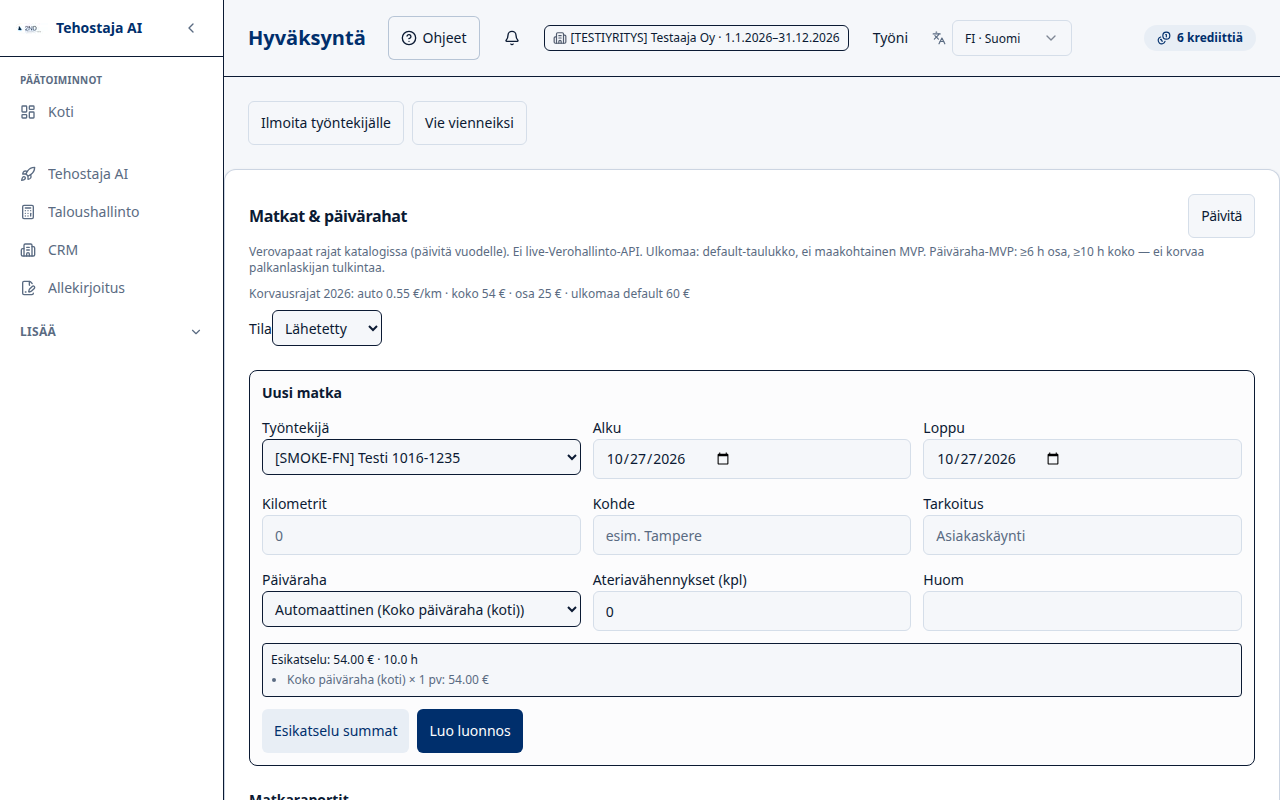Viewport: 1280px width, 800px height.
Task: Click the Ohjeet help button
Action: [434, 38]
